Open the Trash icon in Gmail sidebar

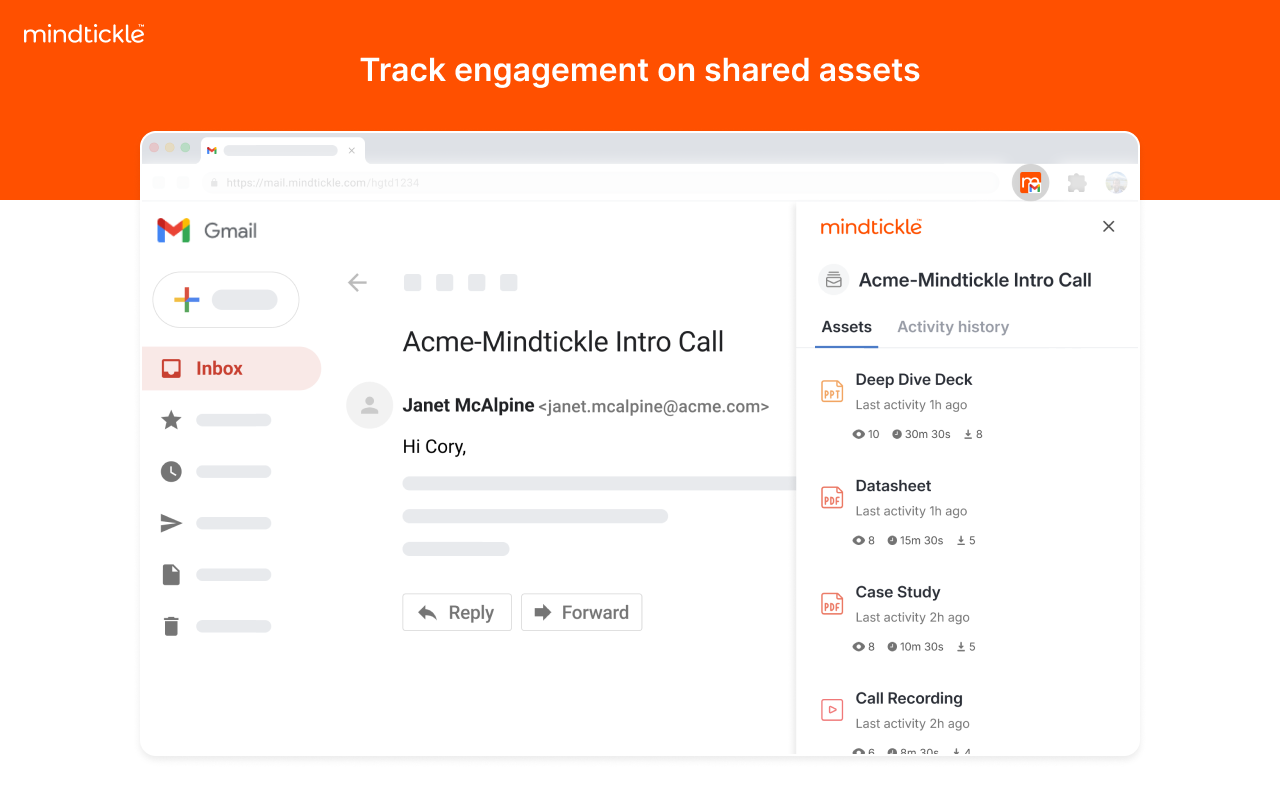[170, 626]
